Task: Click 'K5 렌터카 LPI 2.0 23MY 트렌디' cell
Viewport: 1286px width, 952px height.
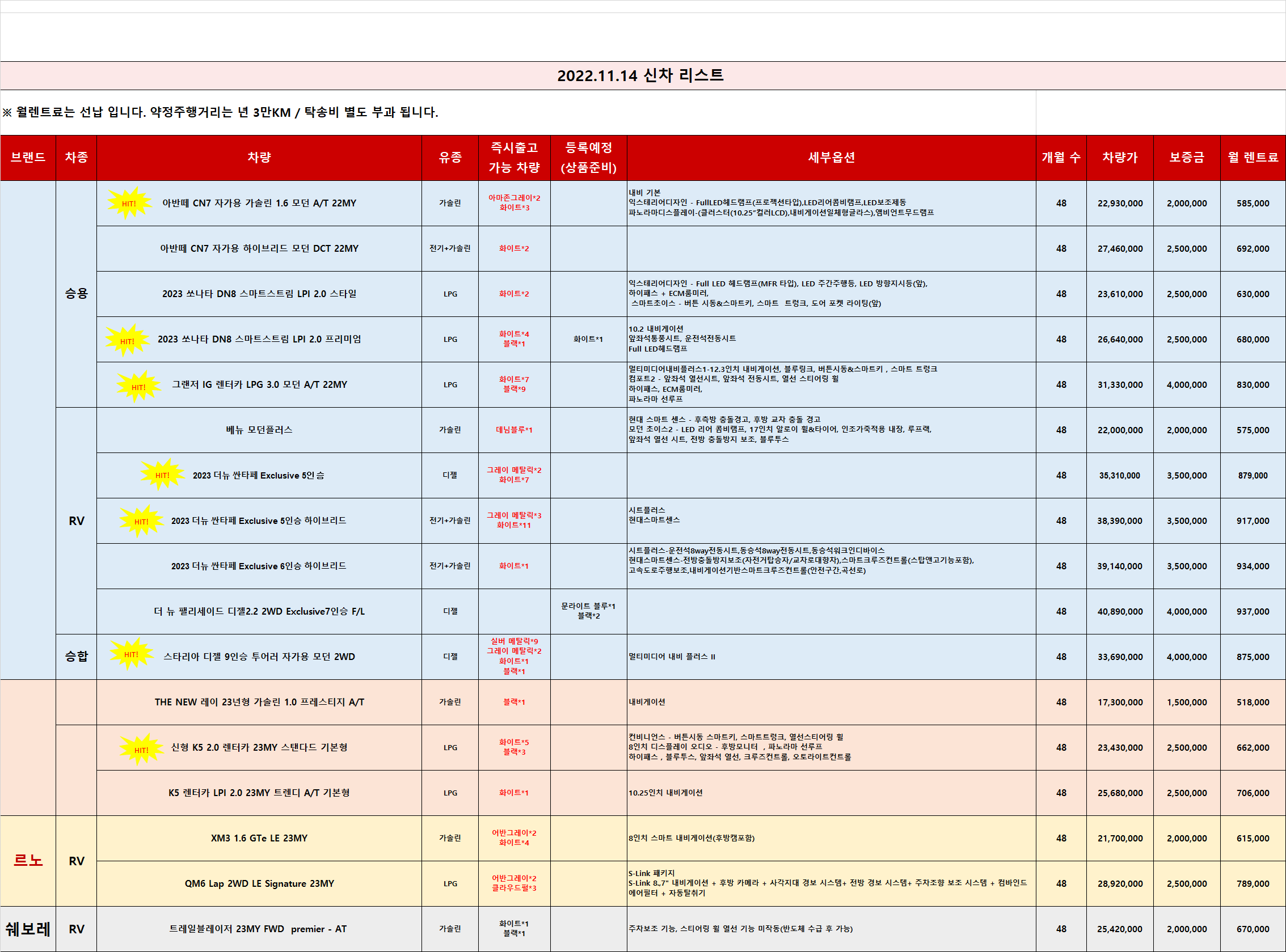Action: coord(259,793)
